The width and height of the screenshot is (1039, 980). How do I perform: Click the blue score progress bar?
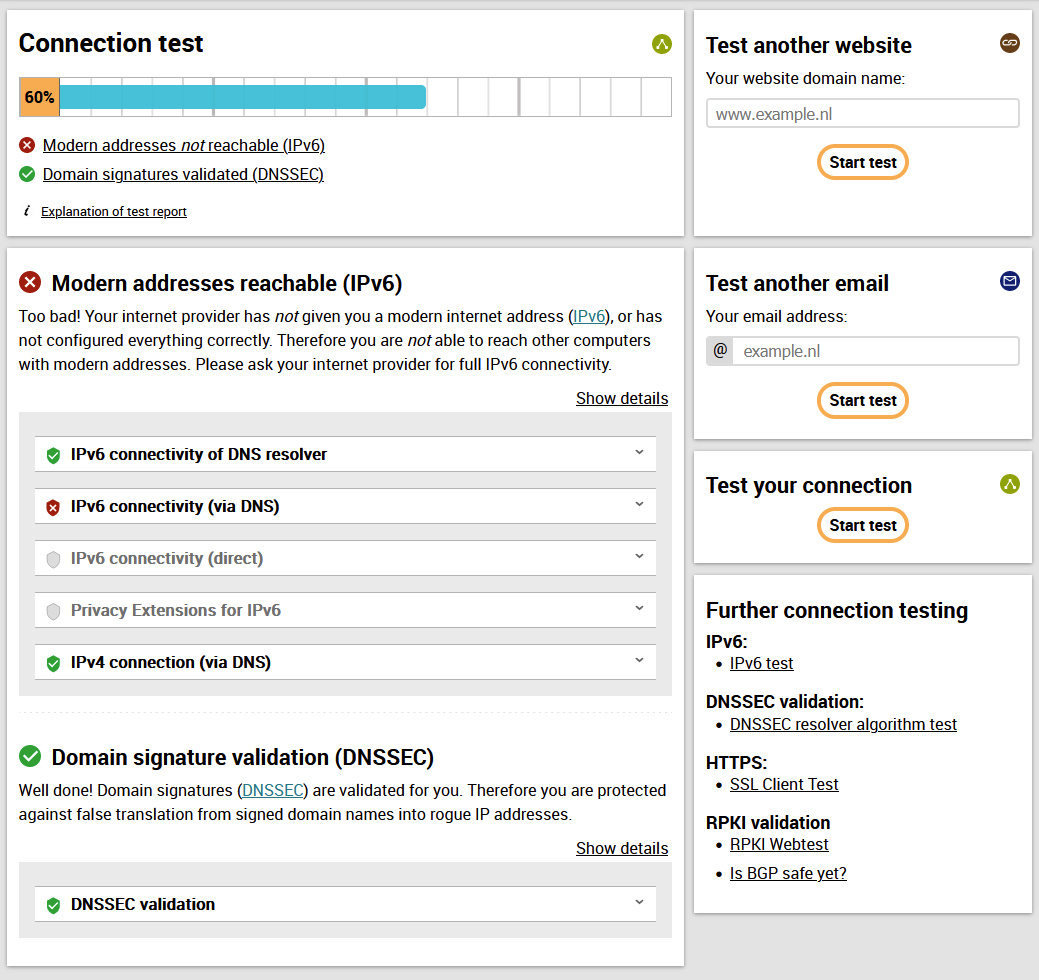pyautogui.click(x=243, y=97)
